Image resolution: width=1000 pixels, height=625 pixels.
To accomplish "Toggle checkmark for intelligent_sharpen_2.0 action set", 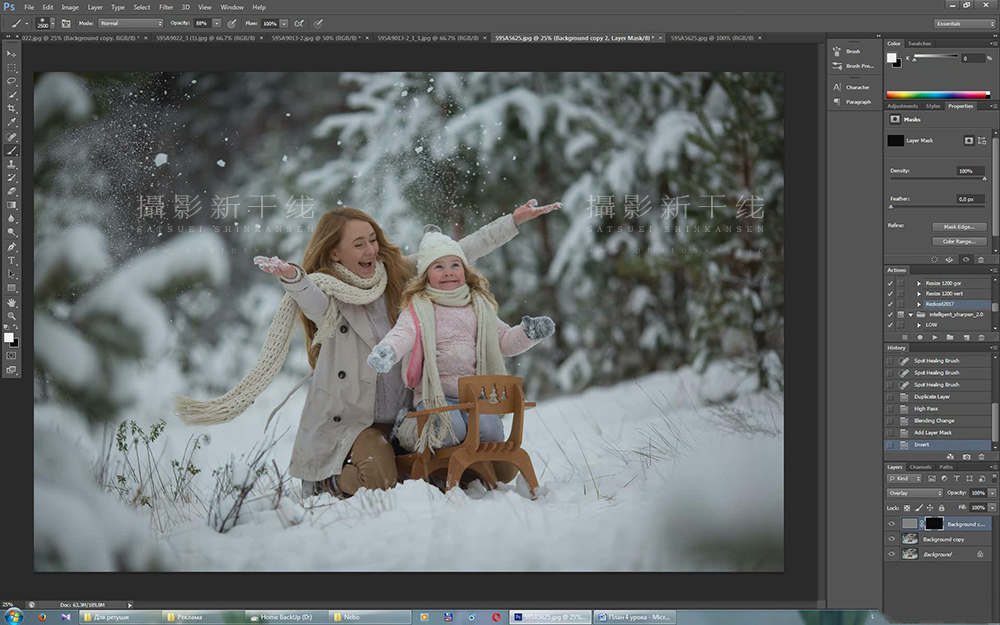I will tap(890, 314).
